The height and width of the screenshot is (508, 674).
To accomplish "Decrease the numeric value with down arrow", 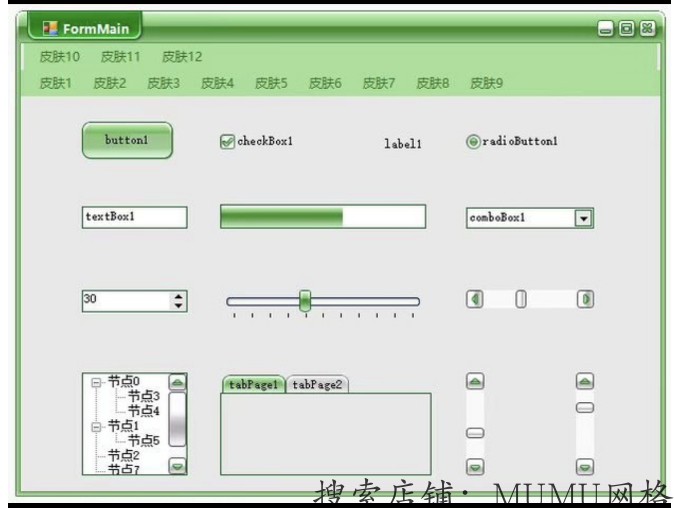I will [x=178, y=306].
